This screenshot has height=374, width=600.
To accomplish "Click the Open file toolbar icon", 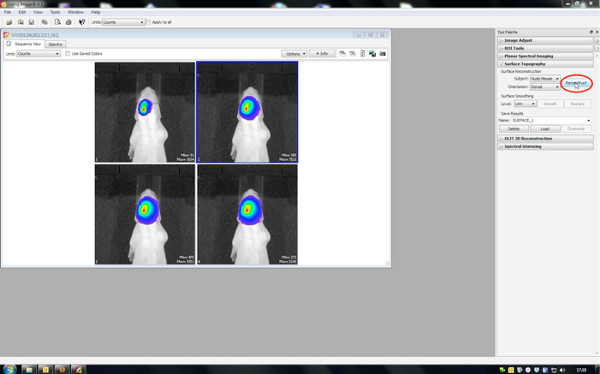I will click(x=10, y=22).
